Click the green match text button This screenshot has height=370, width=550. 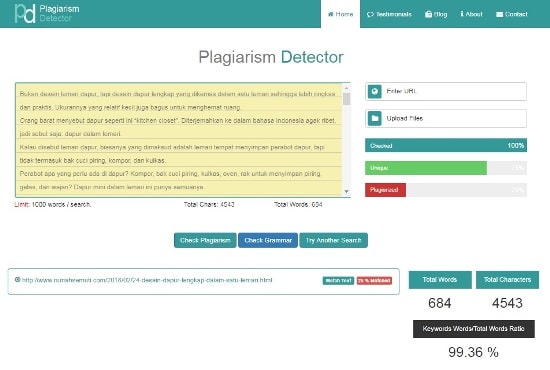tap(338, 281)
